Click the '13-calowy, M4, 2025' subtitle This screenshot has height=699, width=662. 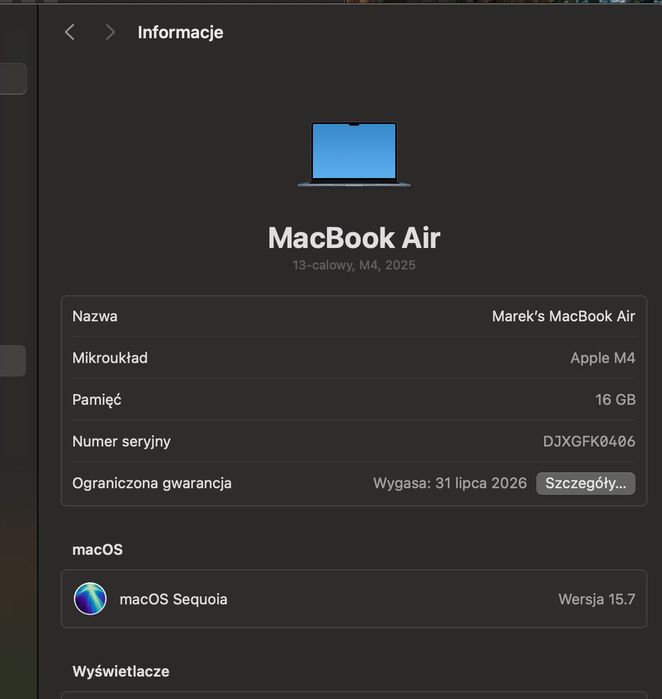coord(354,265)
